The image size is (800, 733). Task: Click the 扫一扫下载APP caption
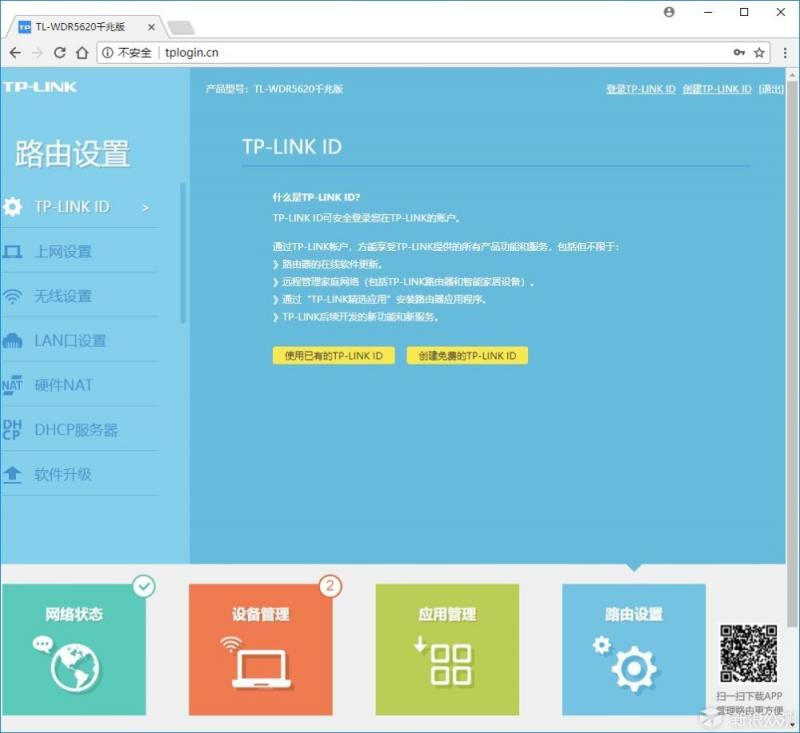tap(749, 696)
